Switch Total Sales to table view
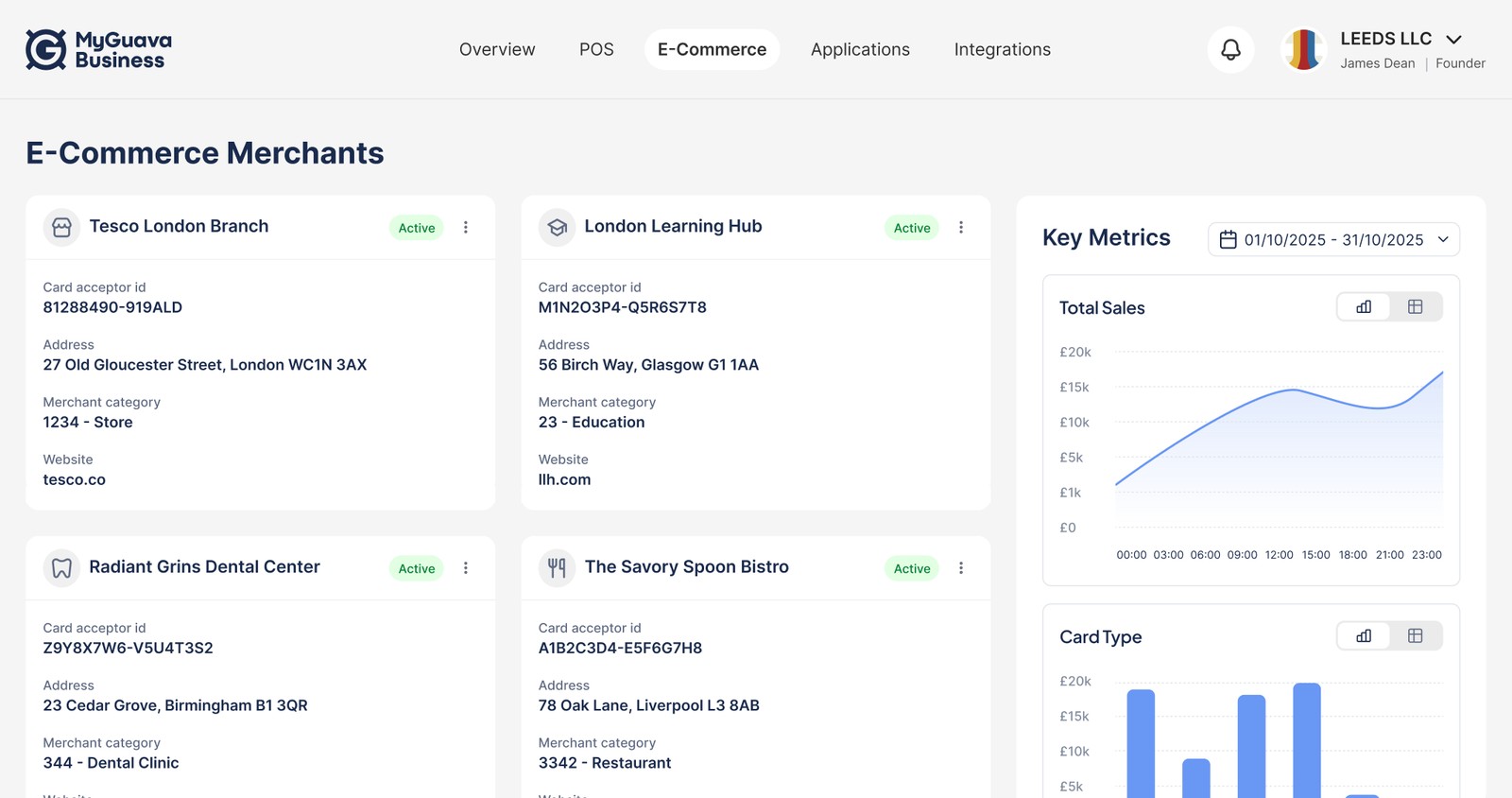 pos(1416,306)
